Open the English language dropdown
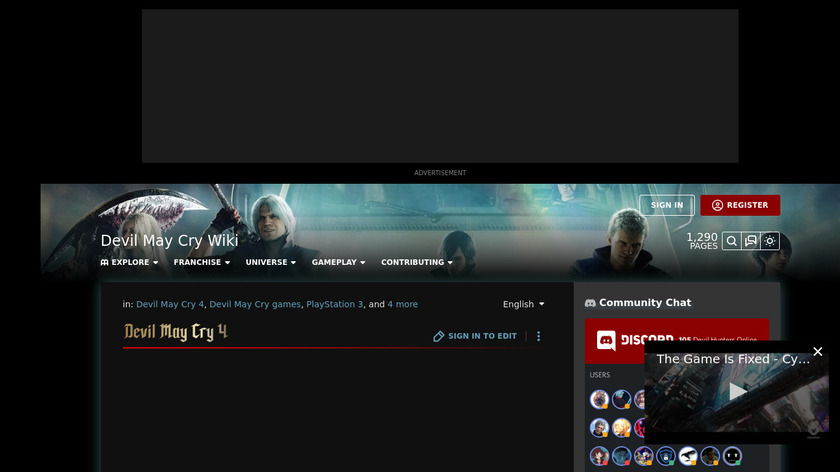Screen dimensions: 840x472 [x=523, y=304]
